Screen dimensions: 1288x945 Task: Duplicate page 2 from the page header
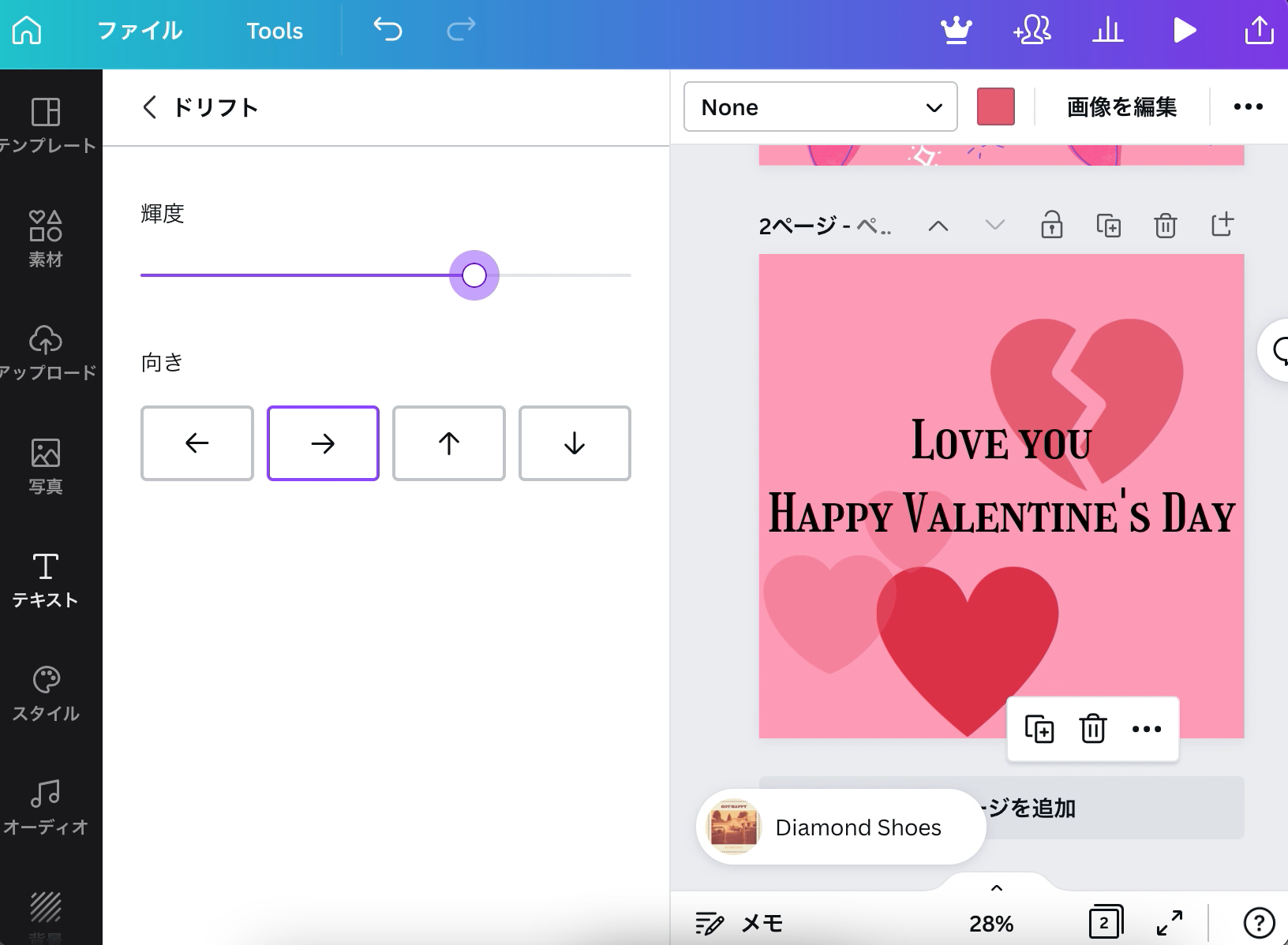pos(1109,226)
